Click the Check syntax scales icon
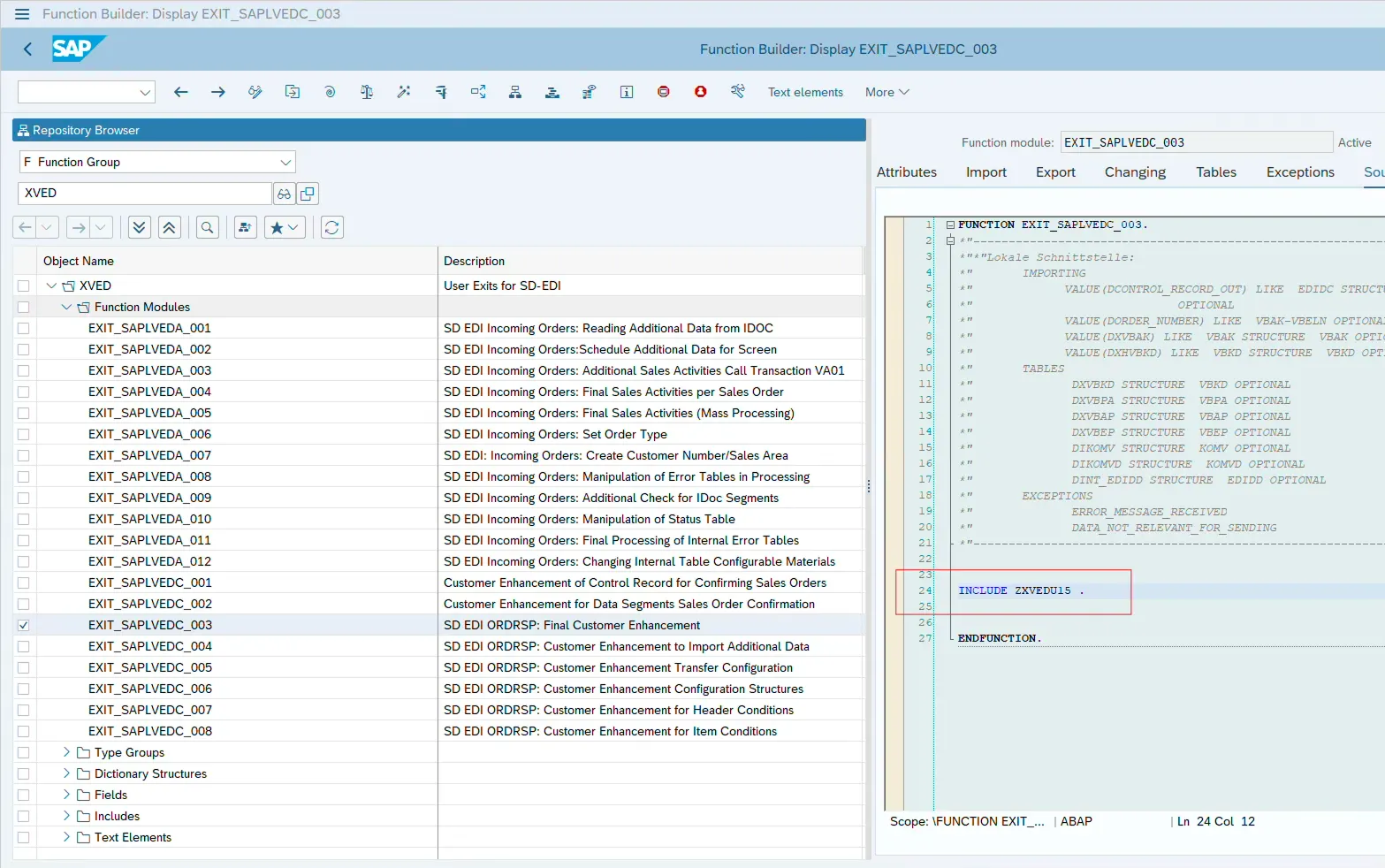 [367, 92]
